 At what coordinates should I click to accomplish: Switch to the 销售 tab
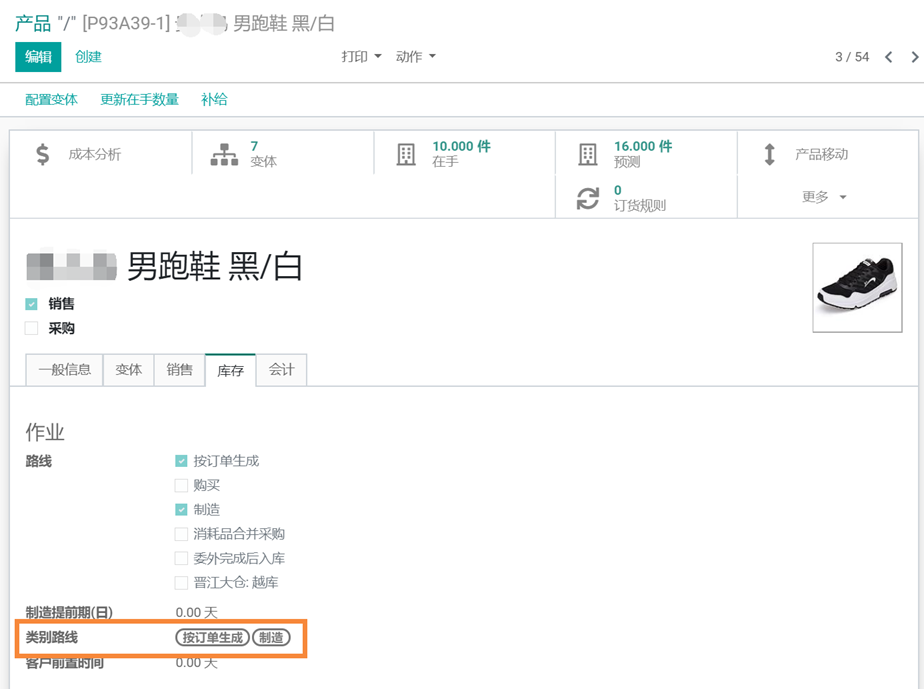coord(179,370)
